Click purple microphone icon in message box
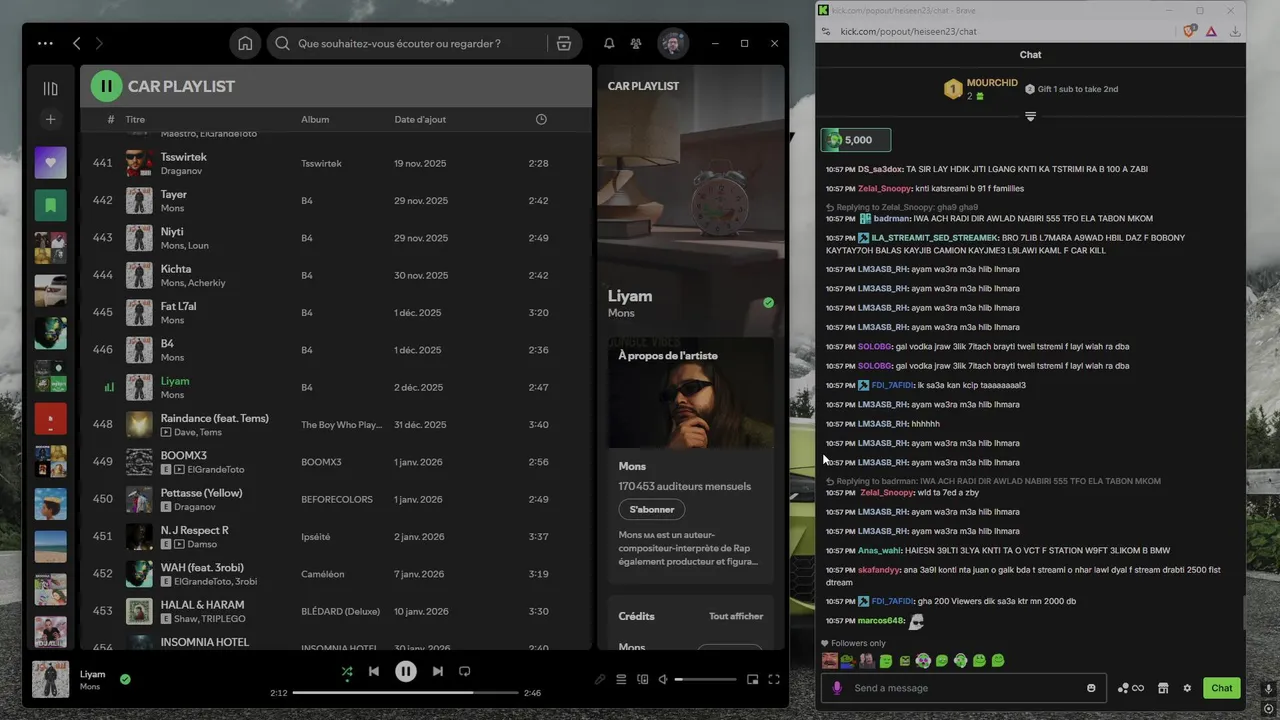The height and width of the screenshot is (720, 1280). [837, 688]
